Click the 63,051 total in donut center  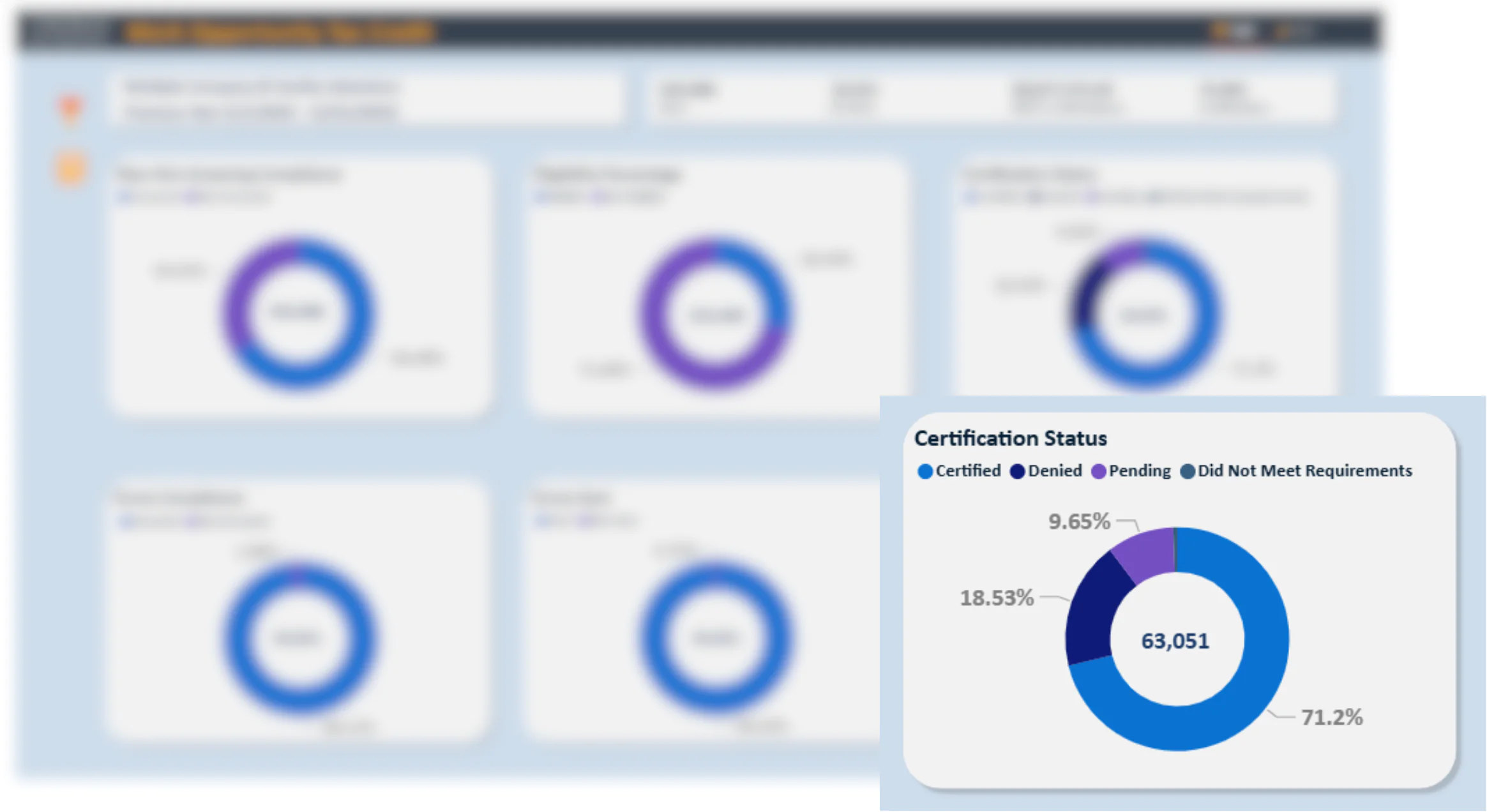click(x=1175, y=641)
